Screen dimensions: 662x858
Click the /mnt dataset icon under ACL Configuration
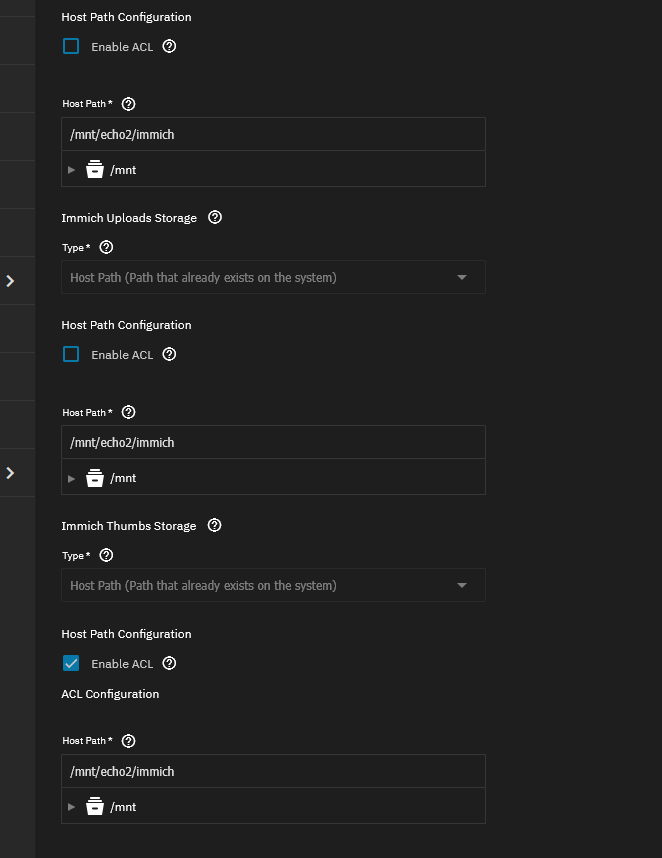pyautogui.click(x=95, y=807)
